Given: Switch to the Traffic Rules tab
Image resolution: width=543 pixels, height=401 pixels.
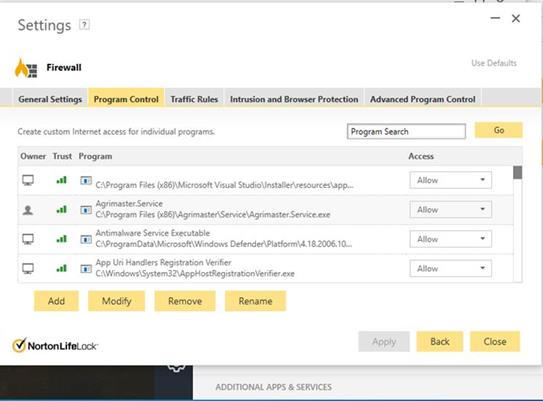Looking at the screenshot, I should pos(194,99).
